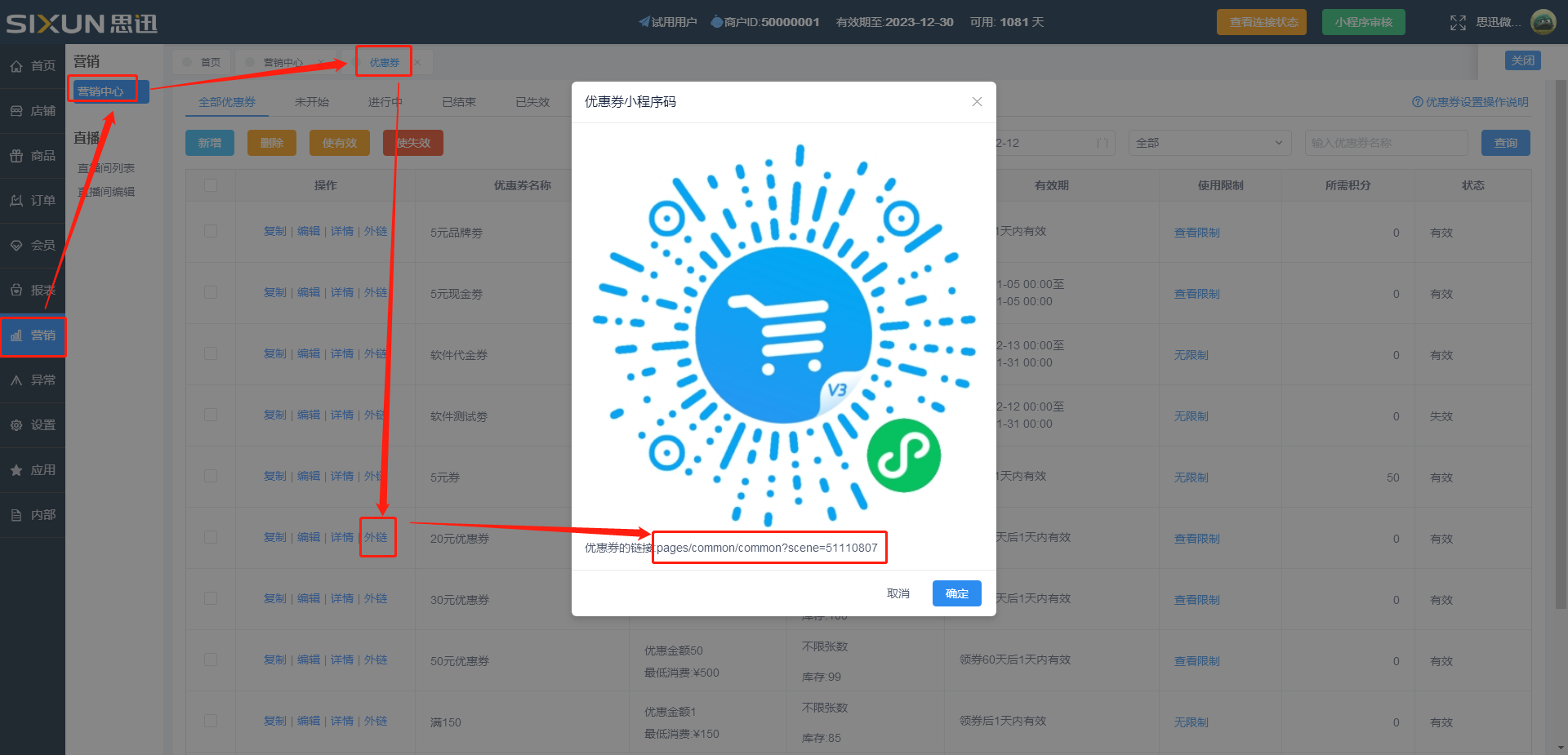
Task: Click 详情 link for 30元优惠券
Action: click(x=342, y=598)
